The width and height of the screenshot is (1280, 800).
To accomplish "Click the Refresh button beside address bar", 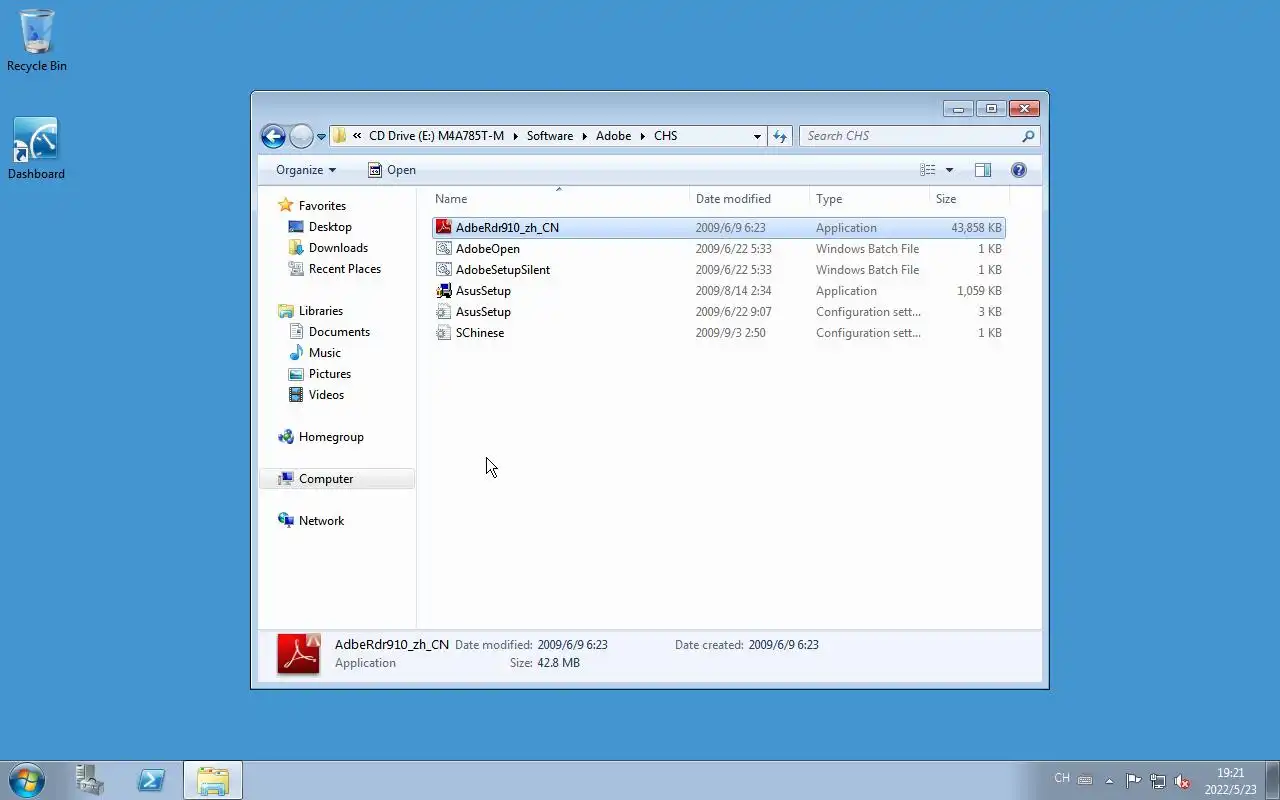I will click(x=780, y=136).
